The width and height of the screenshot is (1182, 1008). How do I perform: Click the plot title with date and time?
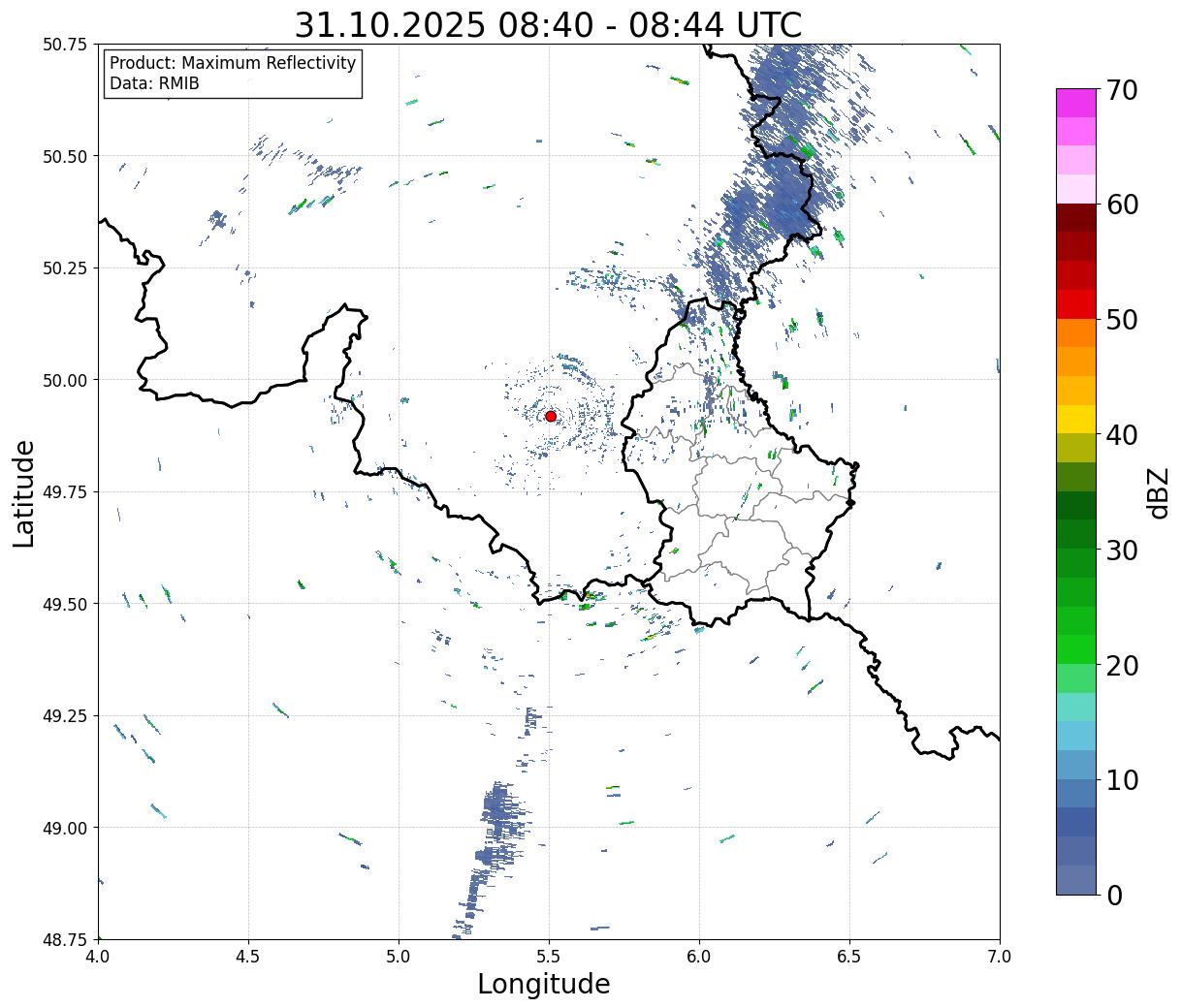[548, 25]
